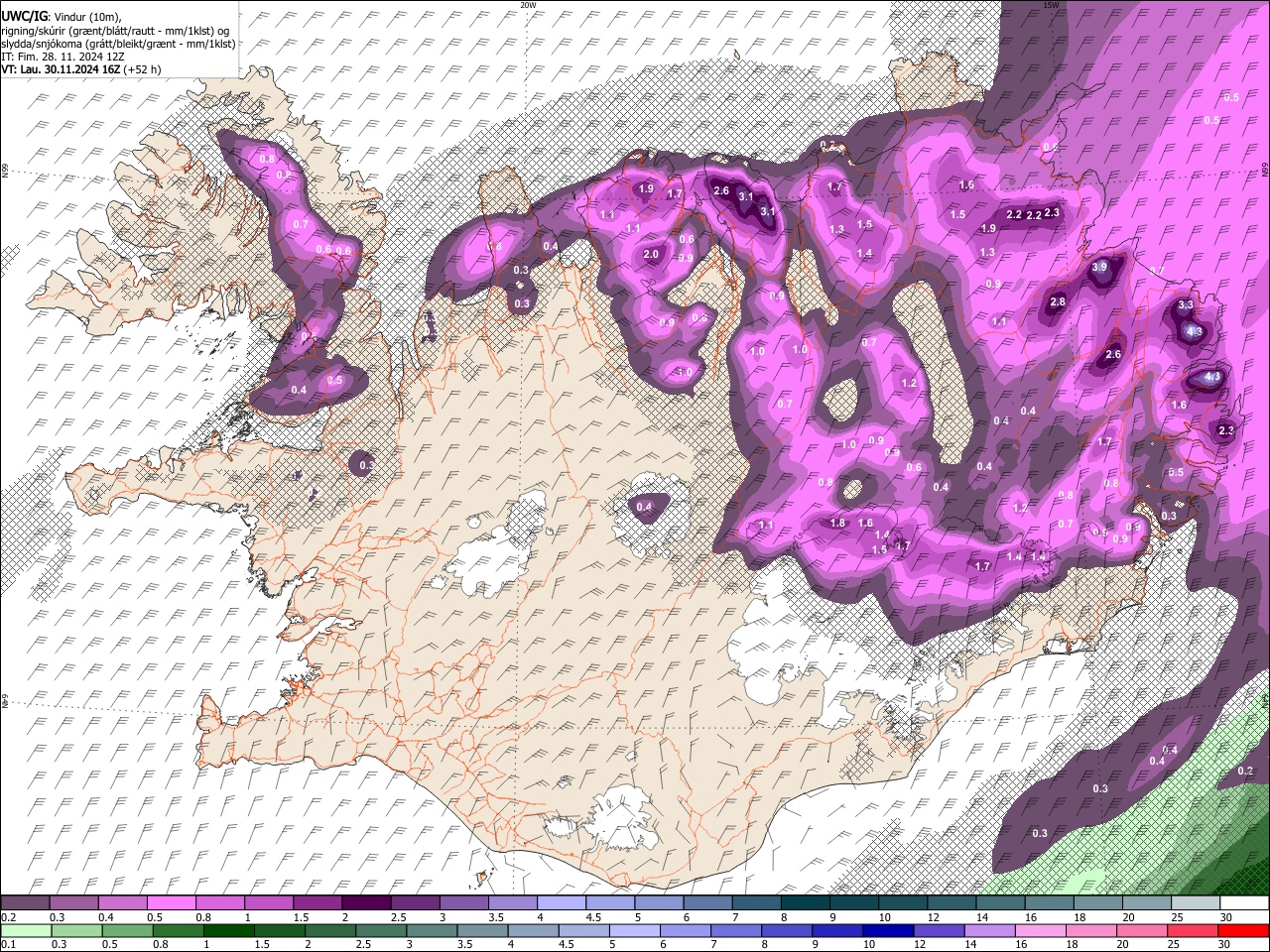Click the 'VT: Lau. 30.11.2024 16Z (+52 h)' line
Viewport: 1270px width, 952px height.
(x=80, y=69)
